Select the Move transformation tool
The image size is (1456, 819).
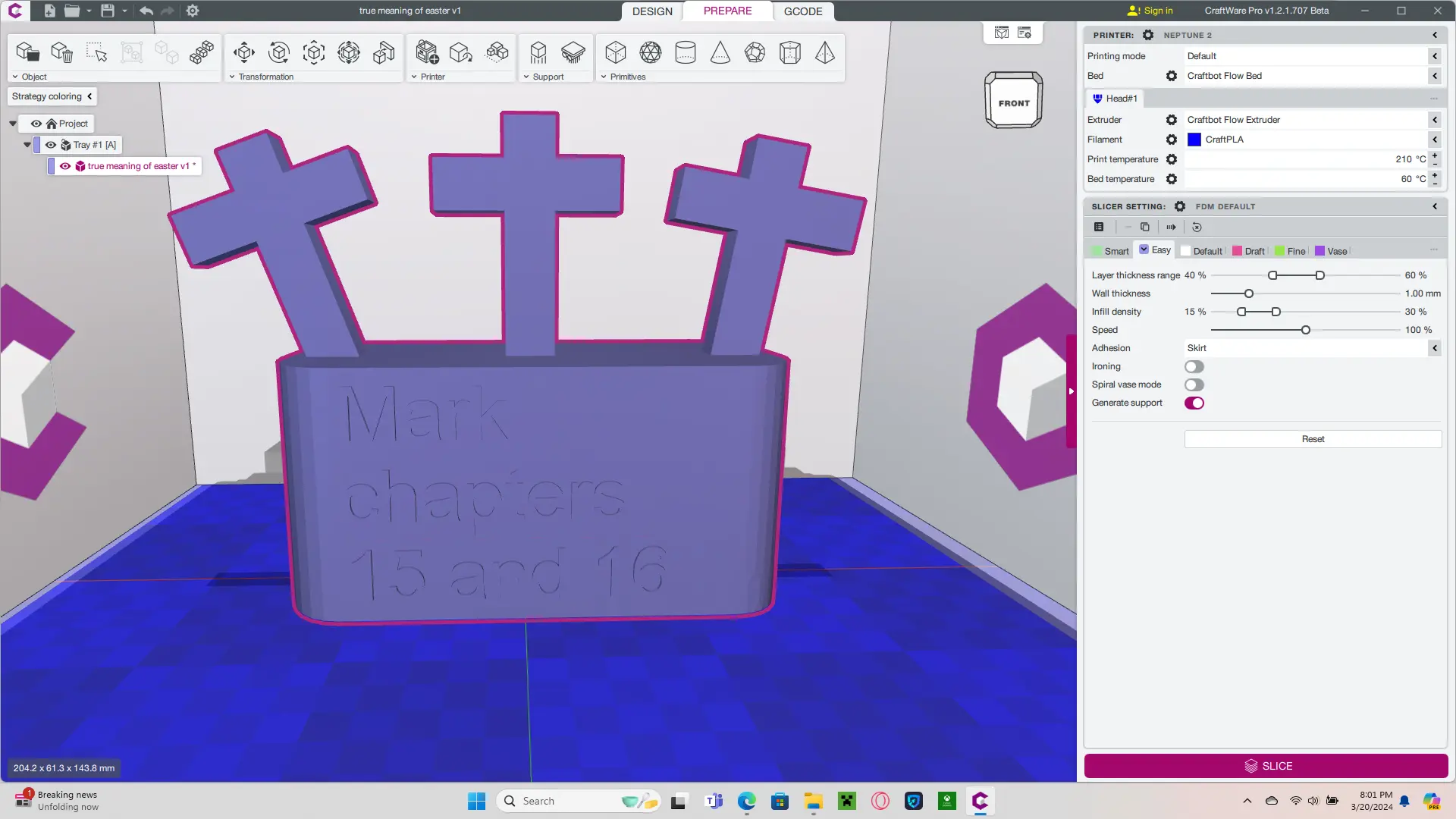244,52
